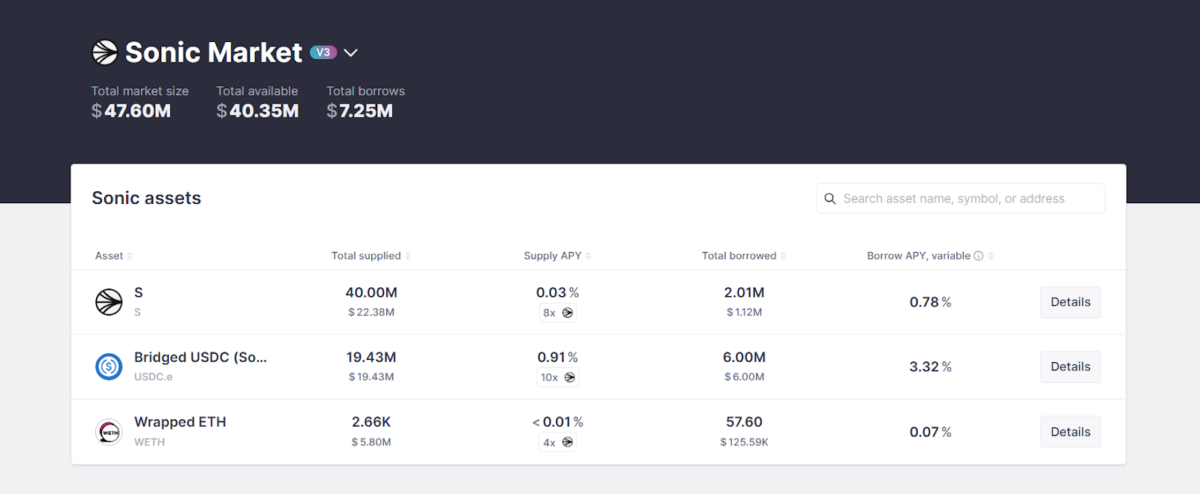Click the $125.59K borrowed dollar value
The image size is (1200, 494).
pyautogui.click(x=745, y=442)
